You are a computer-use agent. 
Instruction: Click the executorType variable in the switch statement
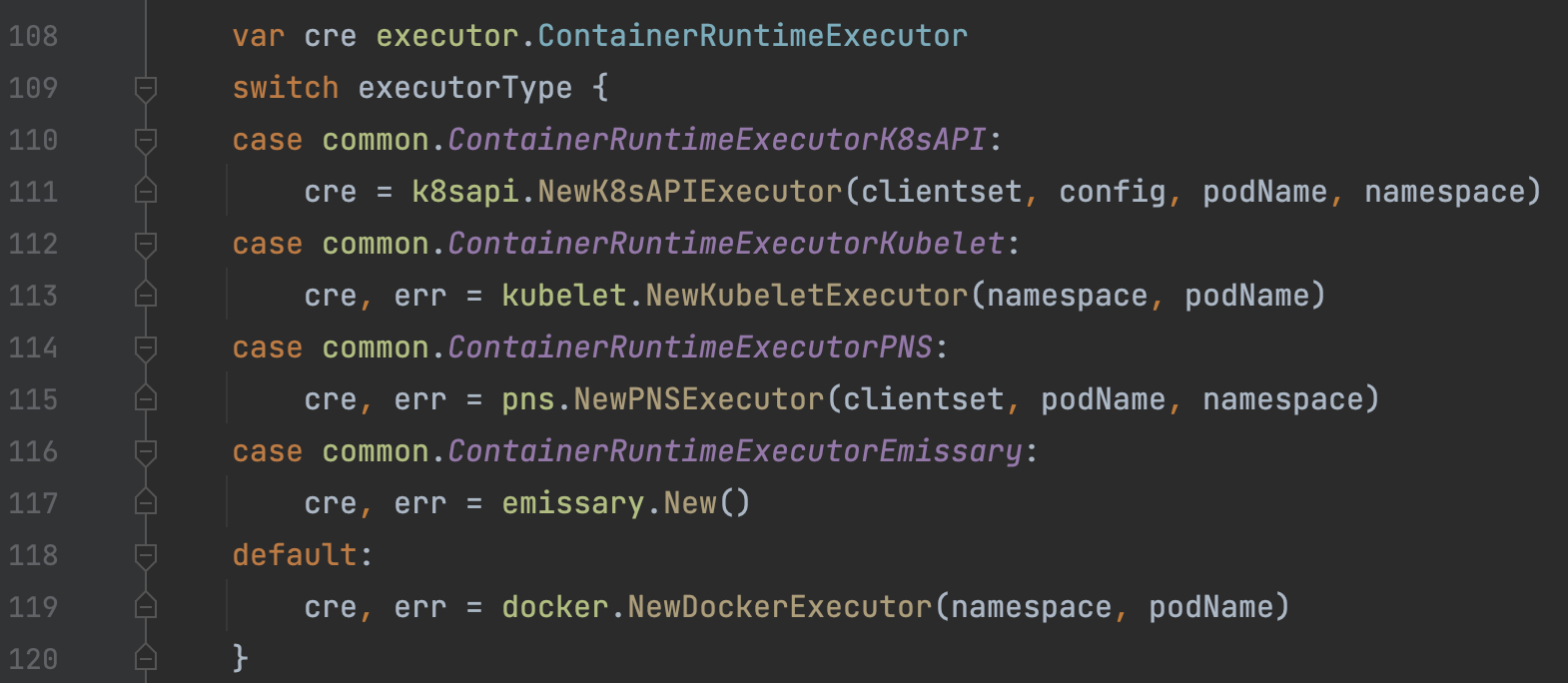(x=464, y=89)
